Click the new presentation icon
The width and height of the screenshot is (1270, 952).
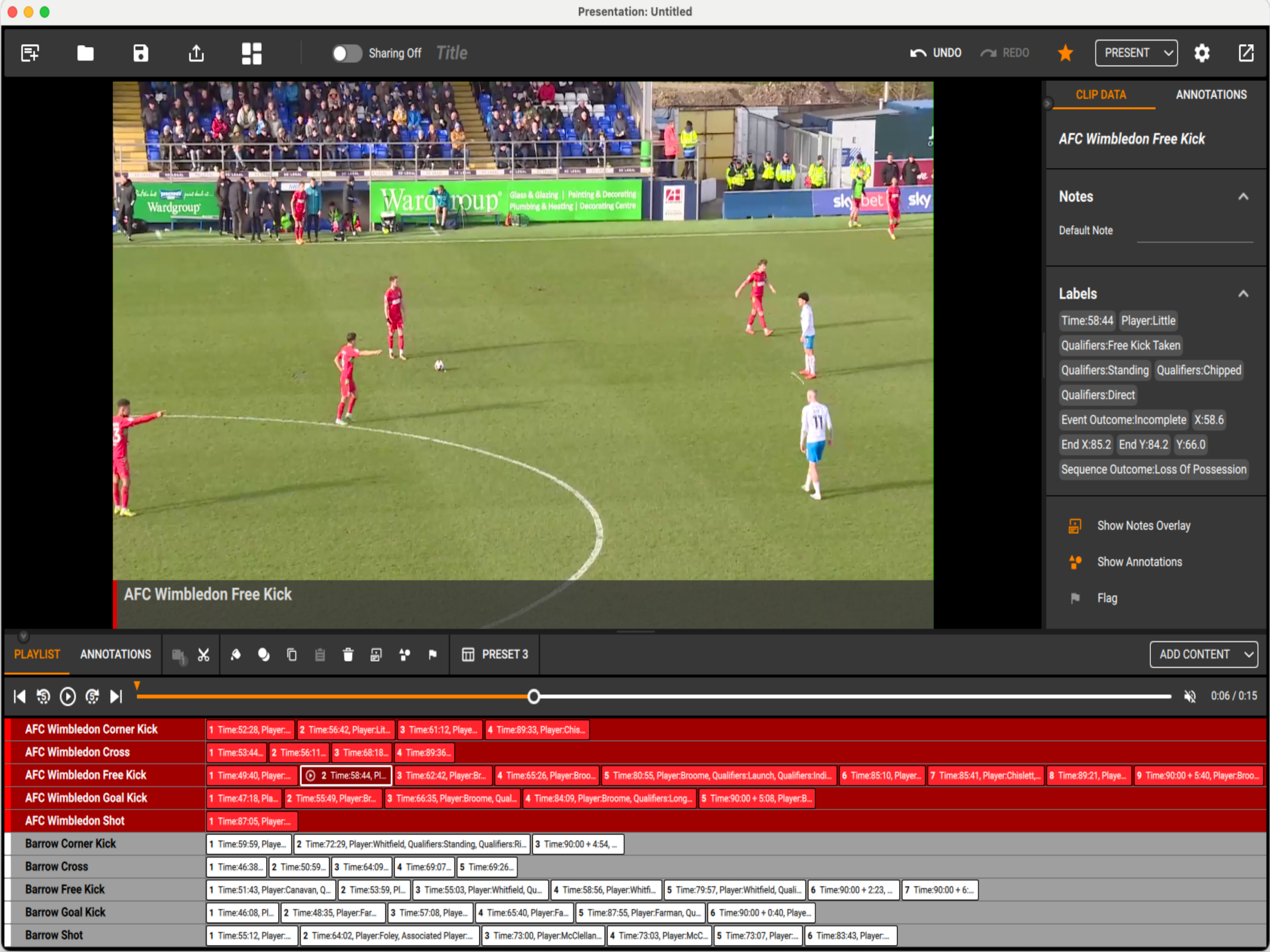pyautogui.click(x=30, y=53)
